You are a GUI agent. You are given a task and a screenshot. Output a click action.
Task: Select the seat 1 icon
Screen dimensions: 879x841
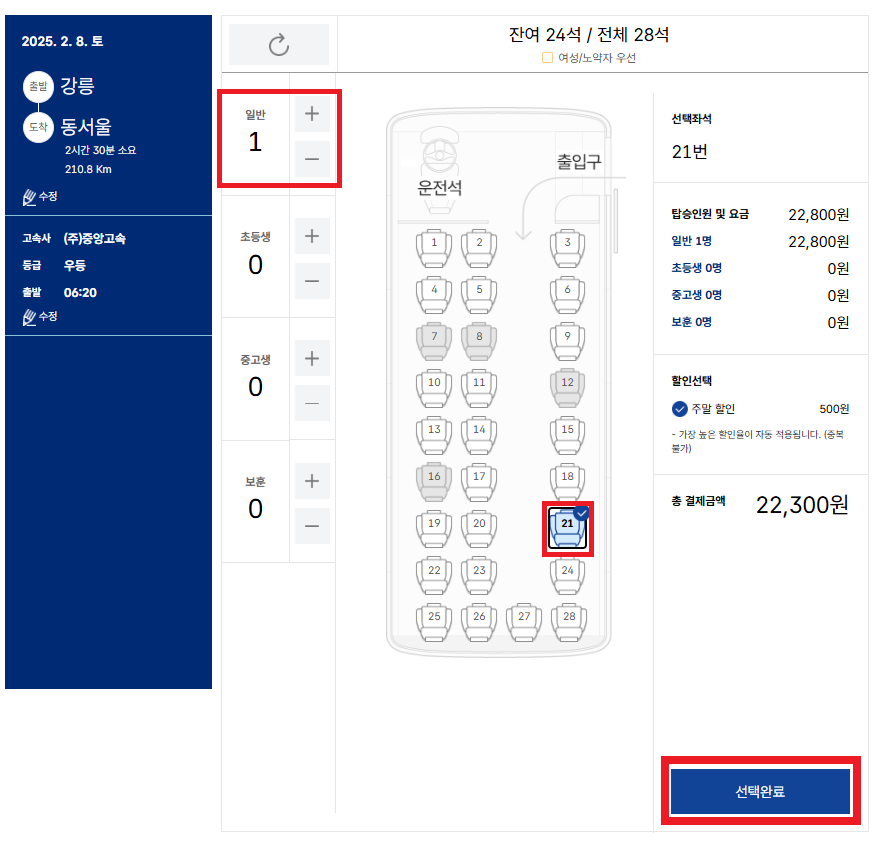coord(433,247)
